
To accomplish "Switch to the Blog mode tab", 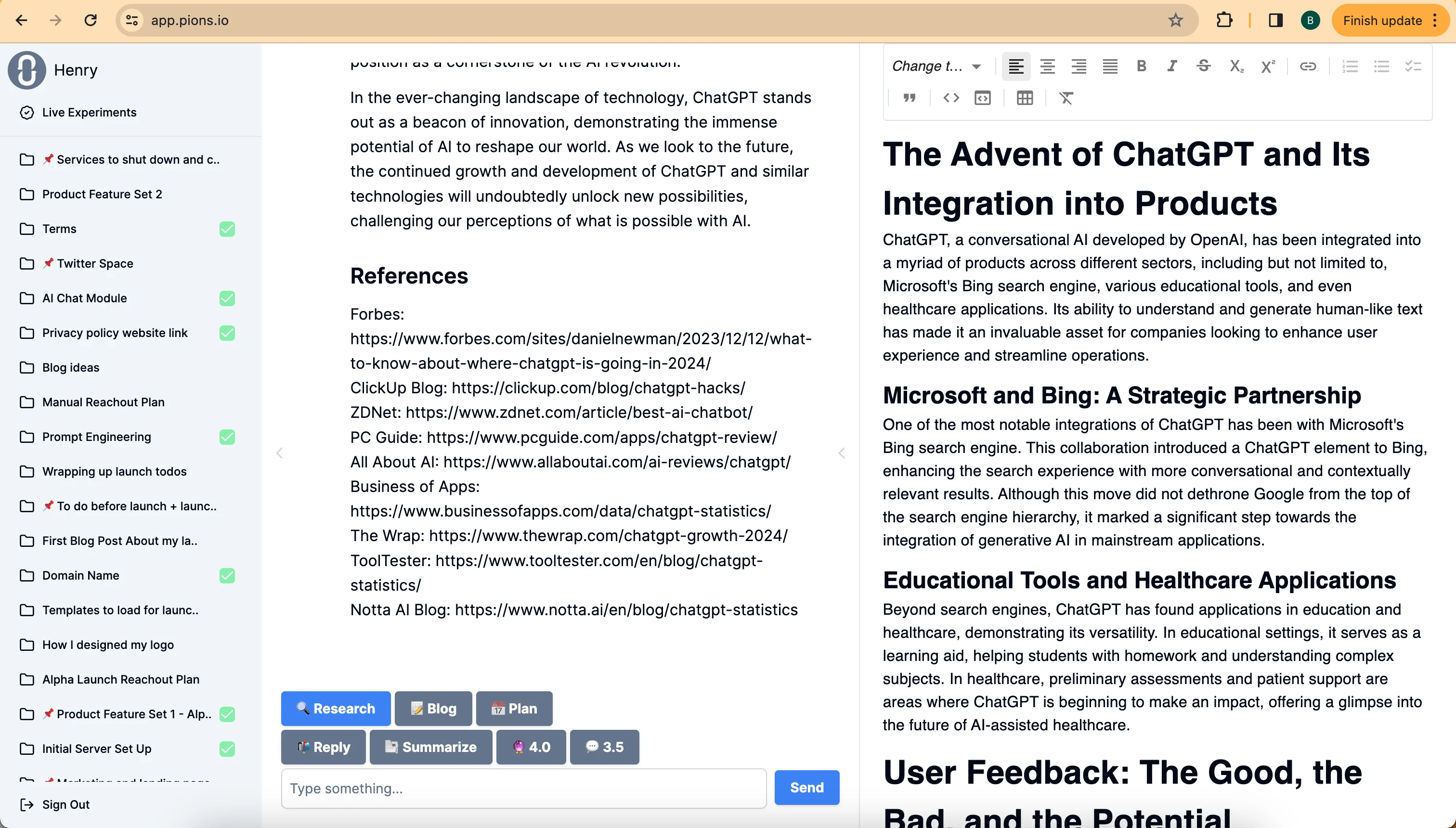I will tap(433, 708).
